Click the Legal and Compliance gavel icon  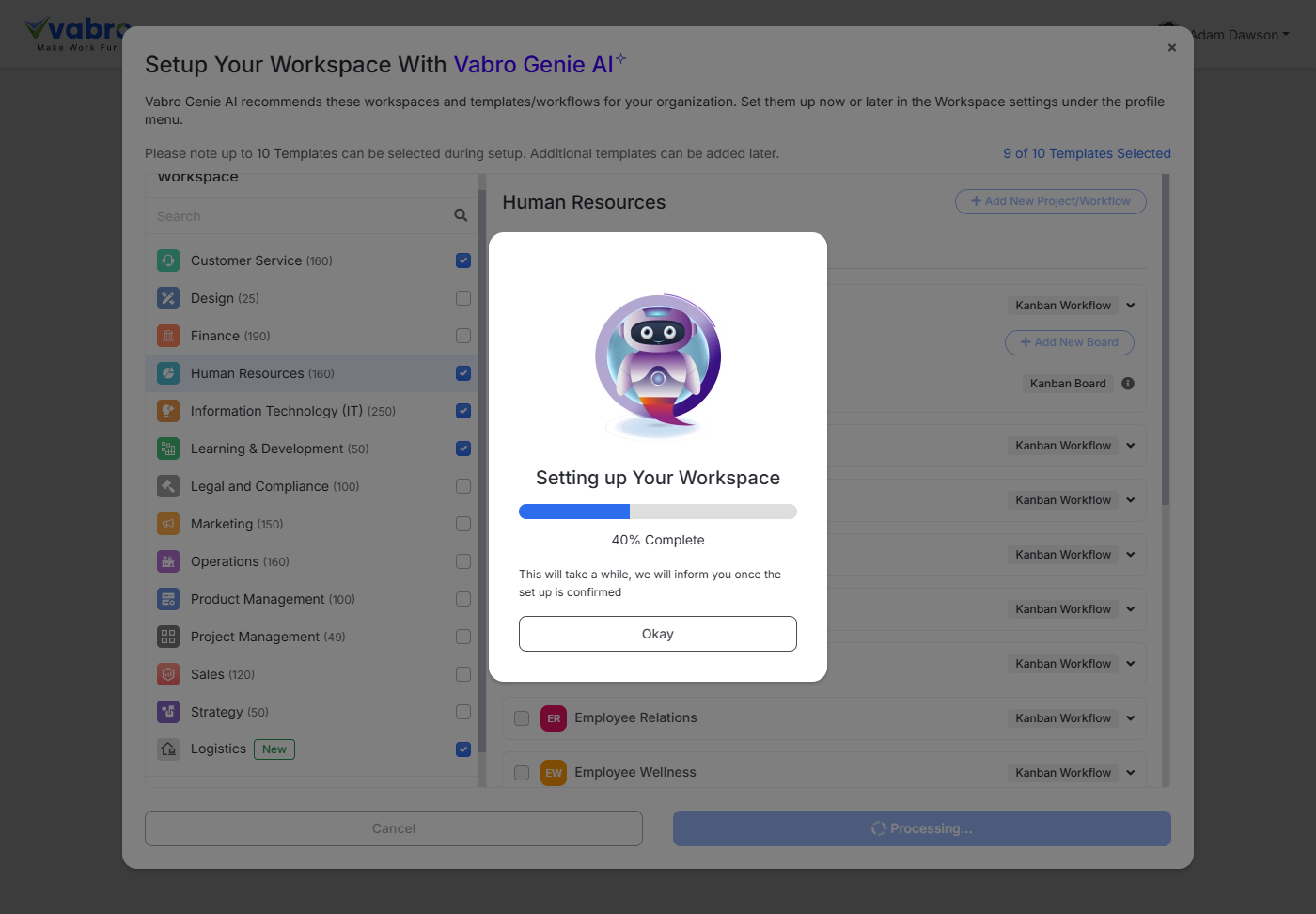click(168, 486)
